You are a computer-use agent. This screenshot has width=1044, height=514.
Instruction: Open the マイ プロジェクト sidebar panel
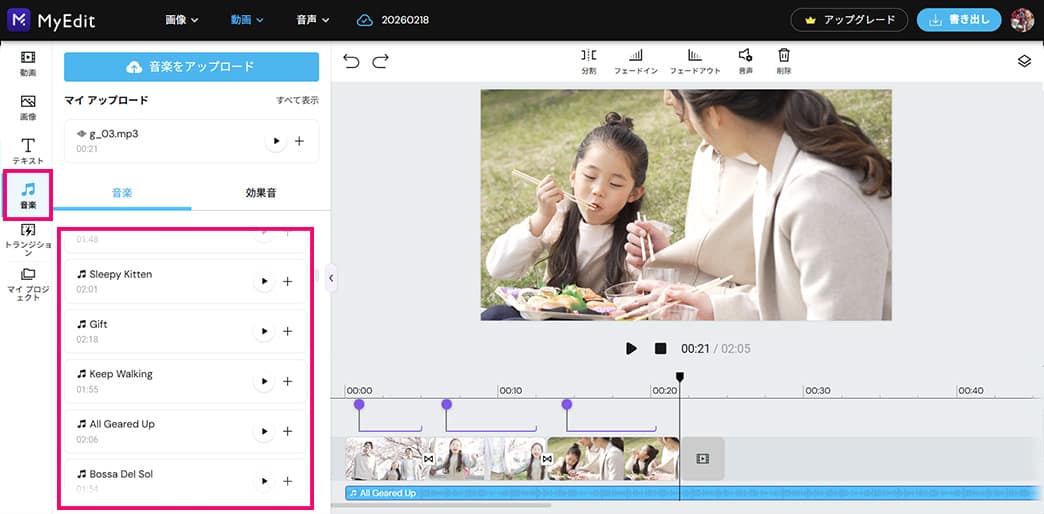(x=28, y=284)
